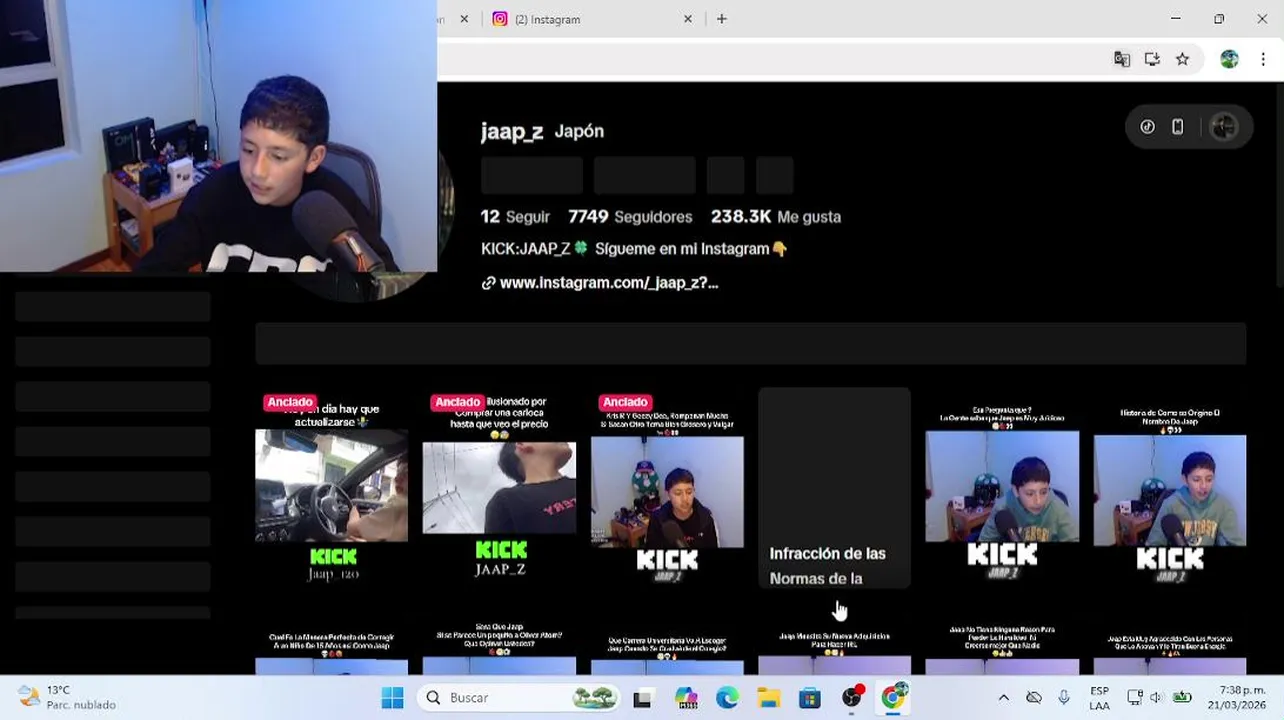Click the OneDrive cloud tray icon

[1034, 698]
